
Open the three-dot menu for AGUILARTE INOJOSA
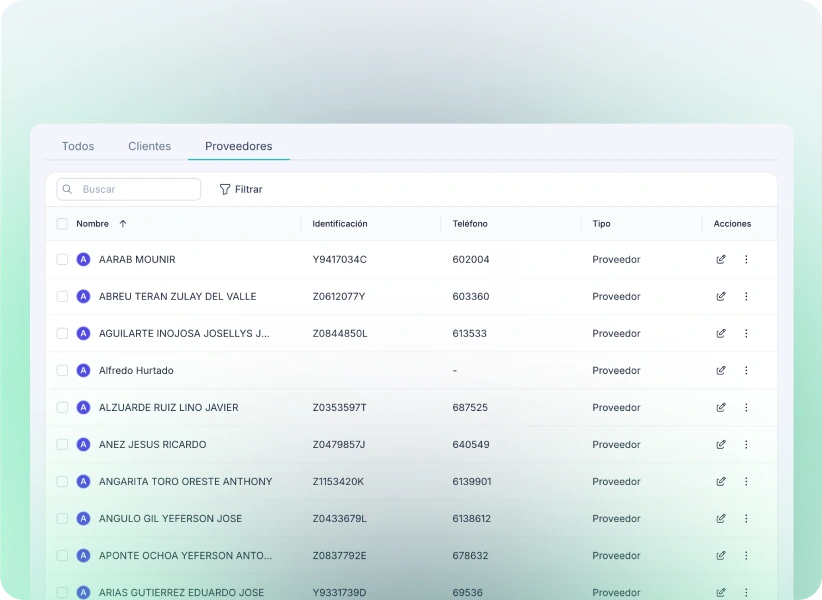coord(746,334)
